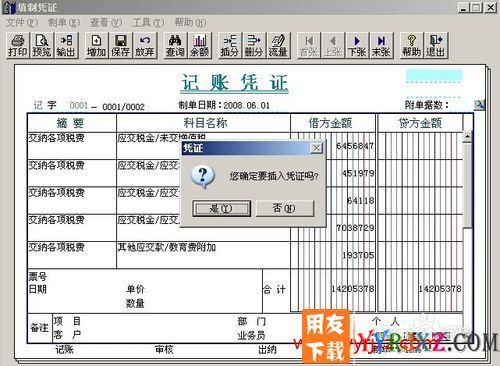Maximize the 填制凭证 window
Viewport: 500px width, 366px height.
coord(476,7)
